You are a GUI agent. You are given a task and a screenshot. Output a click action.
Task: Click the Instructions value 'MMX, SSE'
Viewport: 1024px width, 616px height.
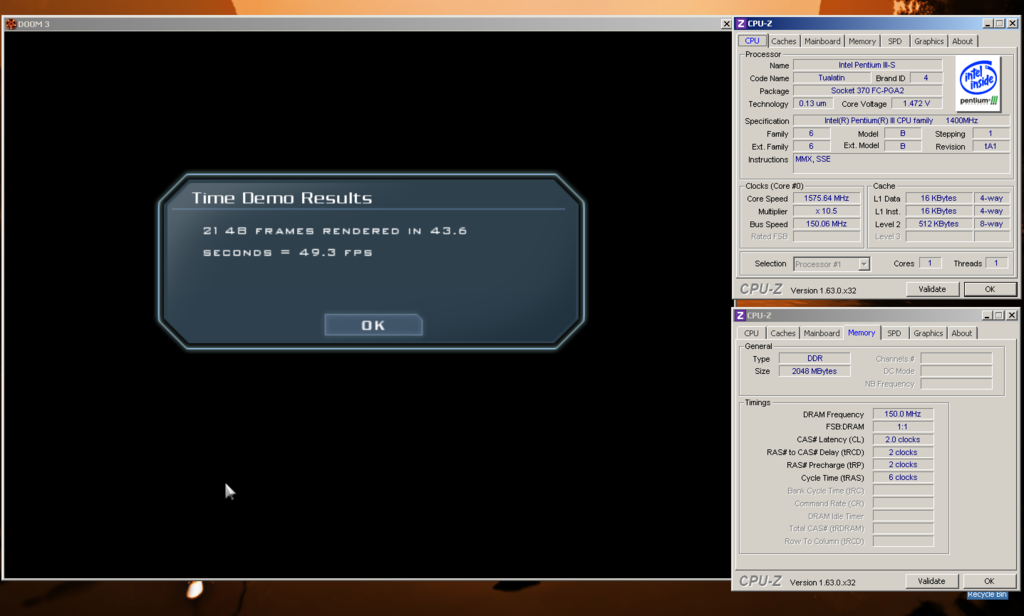tap(901, 164)
